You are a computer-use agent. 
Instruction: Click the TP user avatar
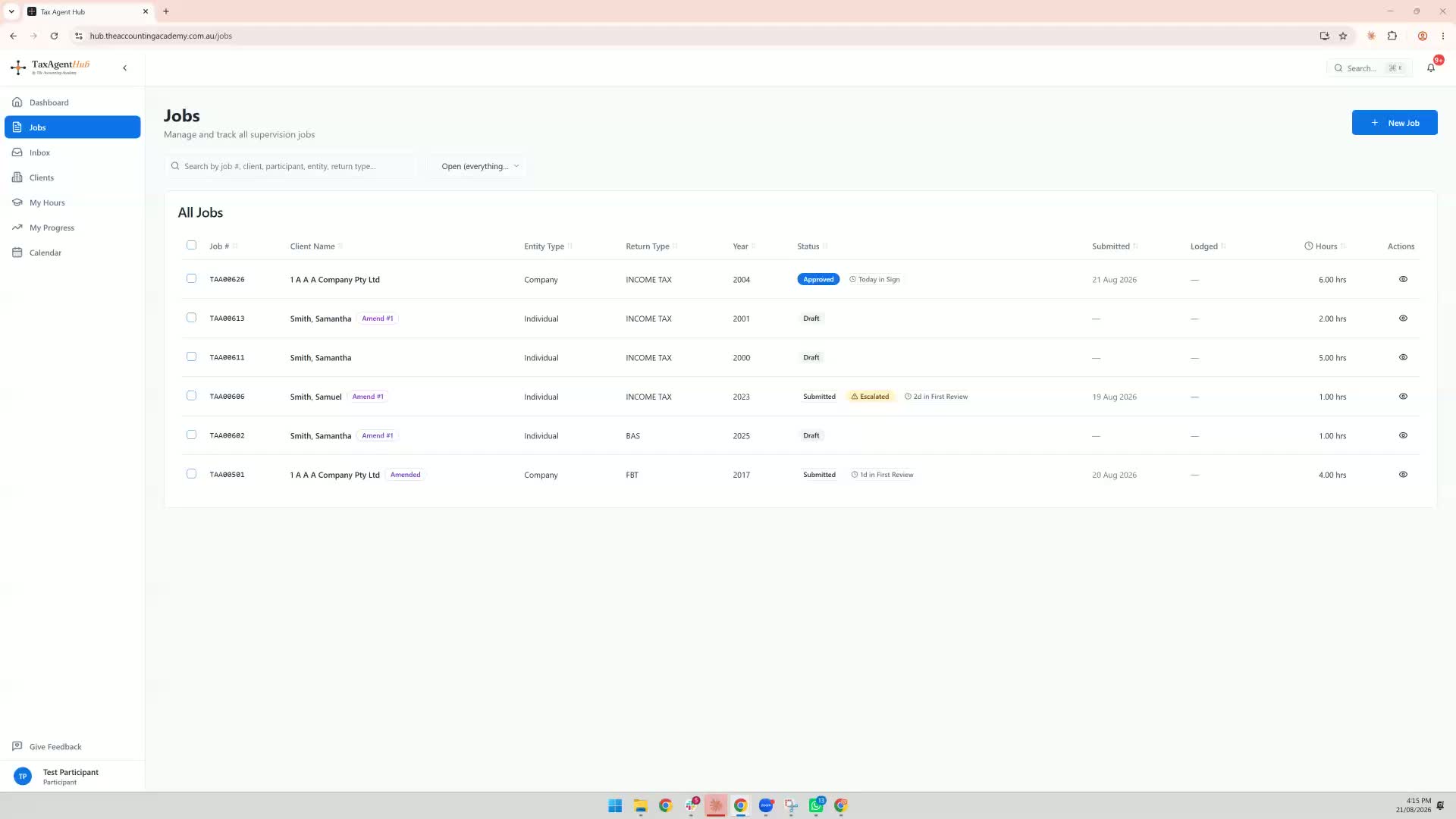coord(23,777)
